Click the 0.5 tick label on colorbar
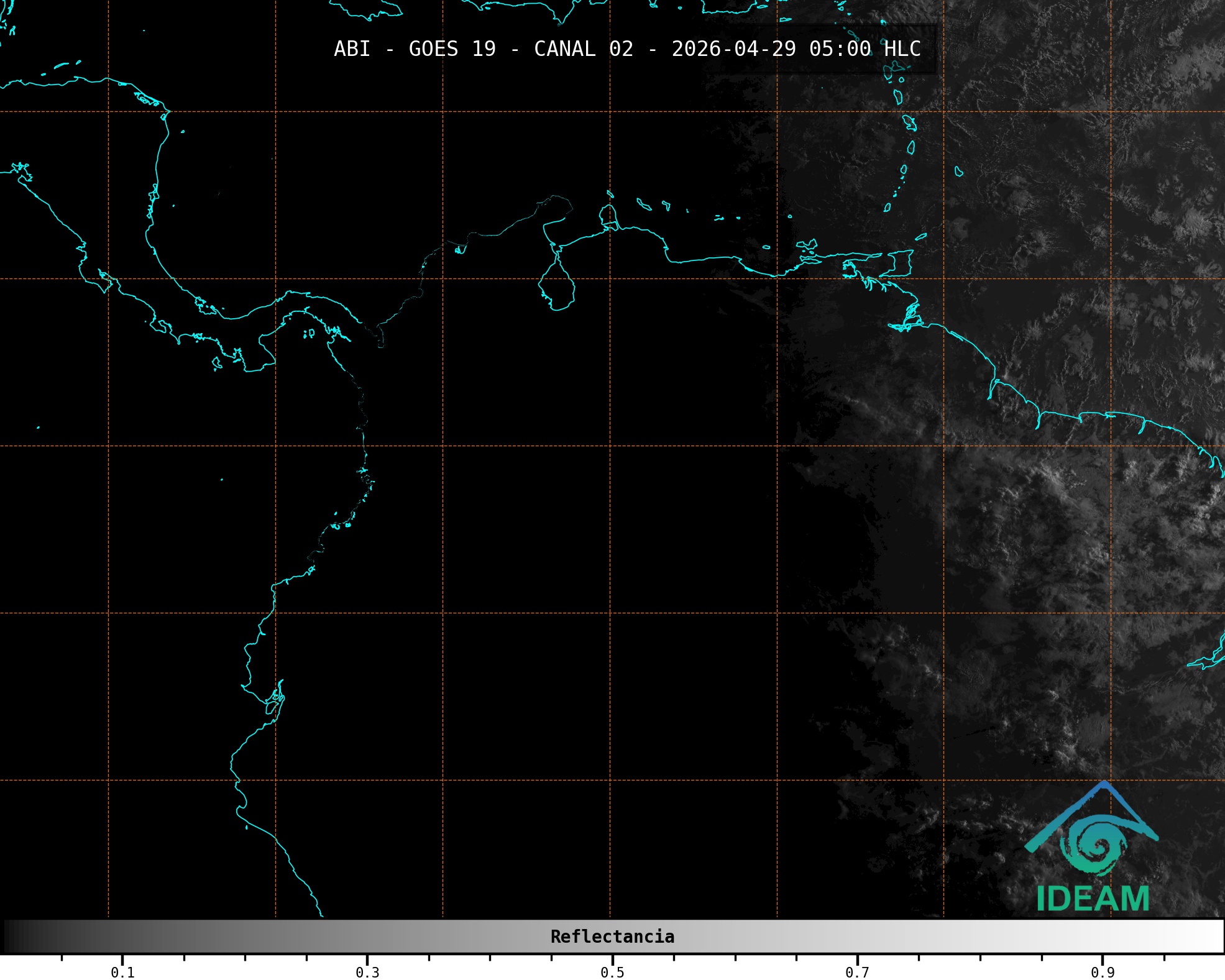Viewport: 1225px width, 980px height. [612, 972]
